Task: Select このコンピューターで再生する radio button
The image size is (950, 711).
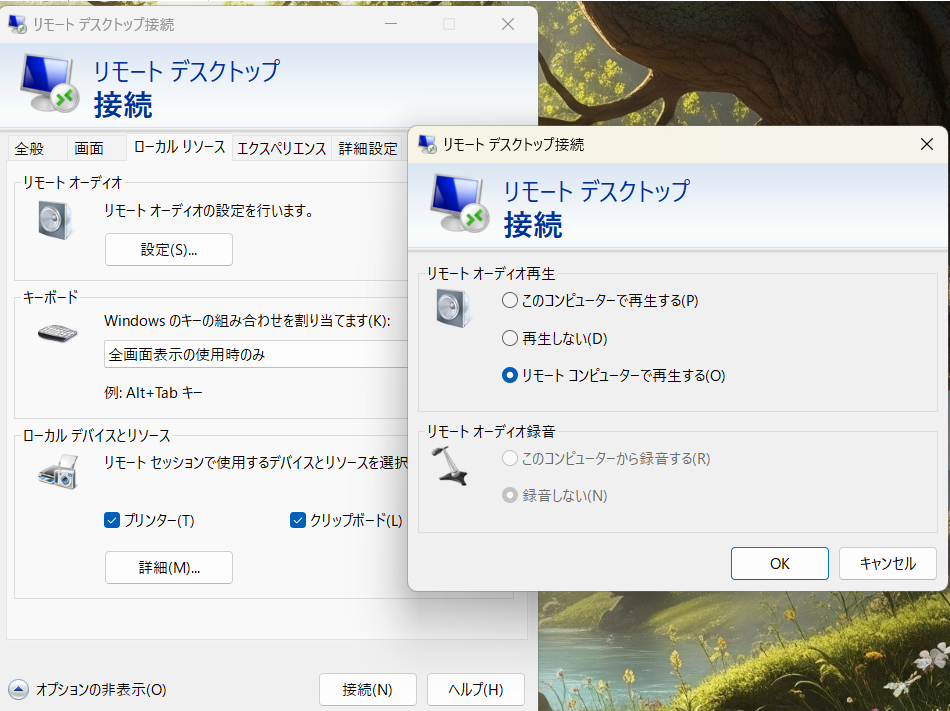Action: [x=511, y=301]
